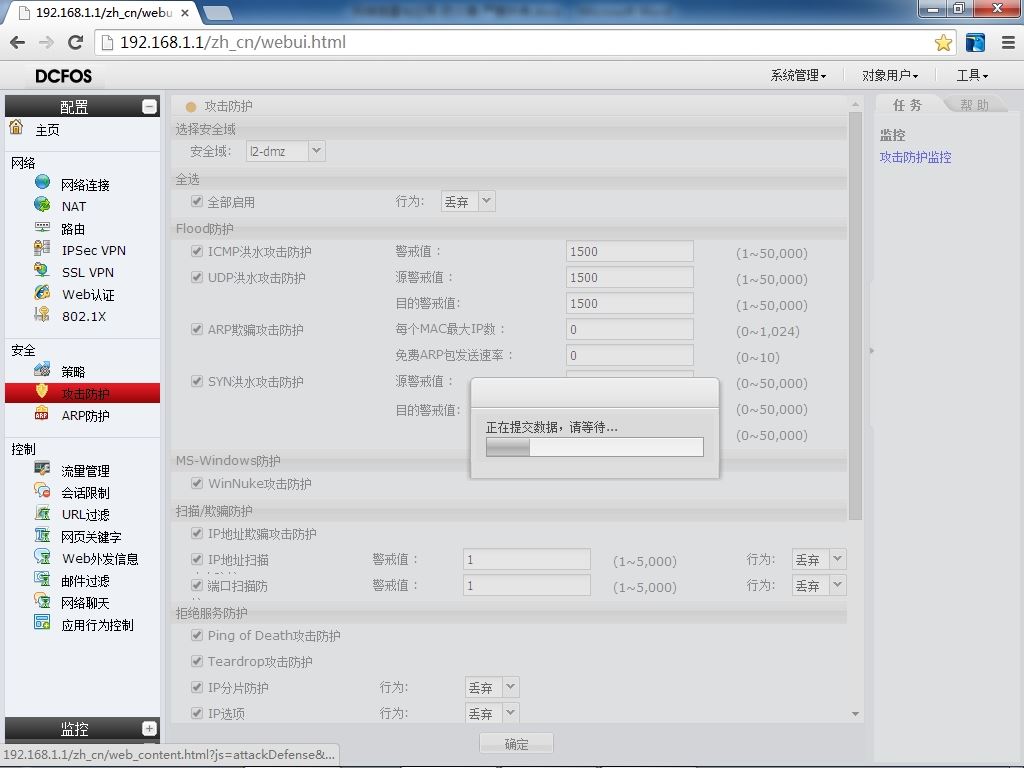Click the 会话限制 icon
This screenshot has width=1024, height=768.
42,490
